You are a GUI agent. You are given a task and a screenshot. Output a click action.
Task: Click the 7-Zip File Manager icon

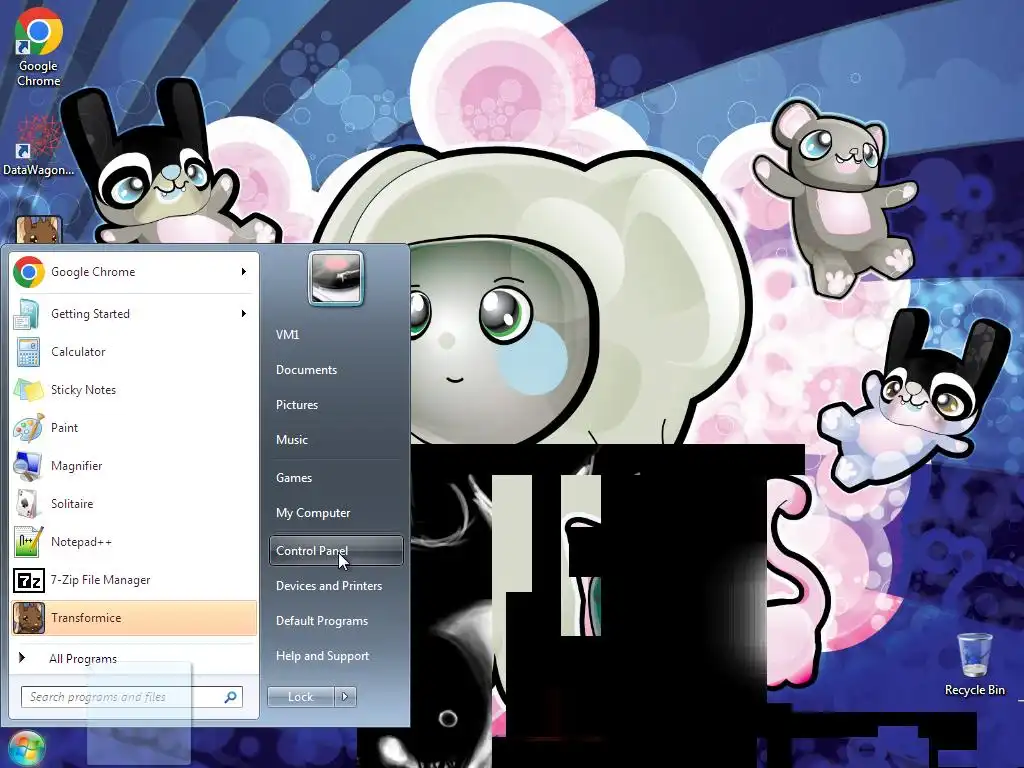[28, 580]
